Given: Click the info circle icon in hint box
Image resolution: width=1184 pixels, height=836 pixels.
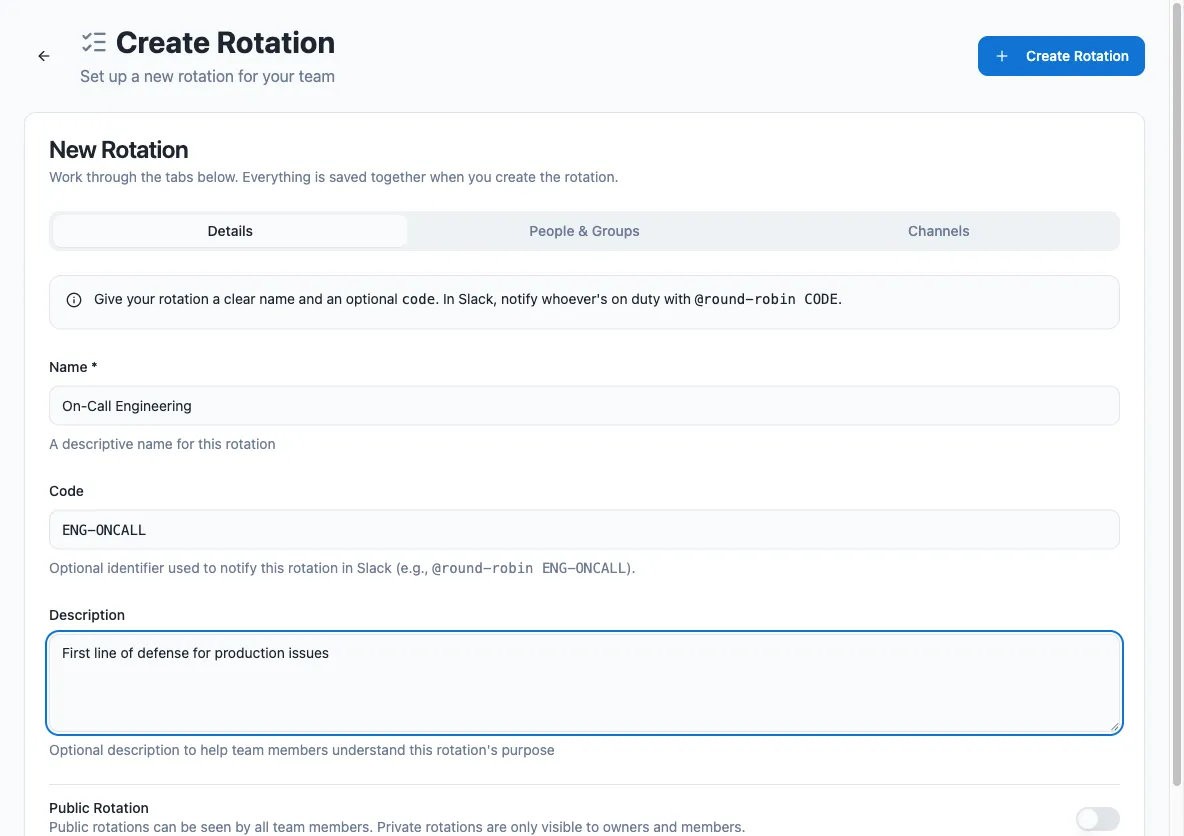Looking at the screenshot, I should tap(74, 300).
